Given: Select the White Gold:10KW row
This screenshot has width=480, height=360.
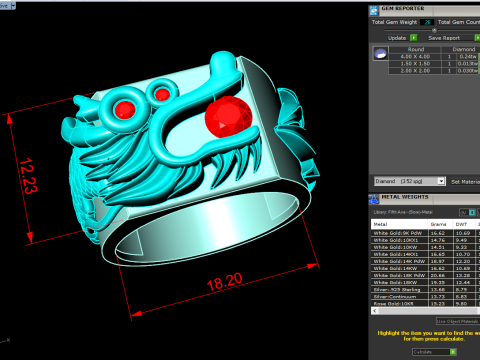Looking at the screenshot, I should point(425,247).
